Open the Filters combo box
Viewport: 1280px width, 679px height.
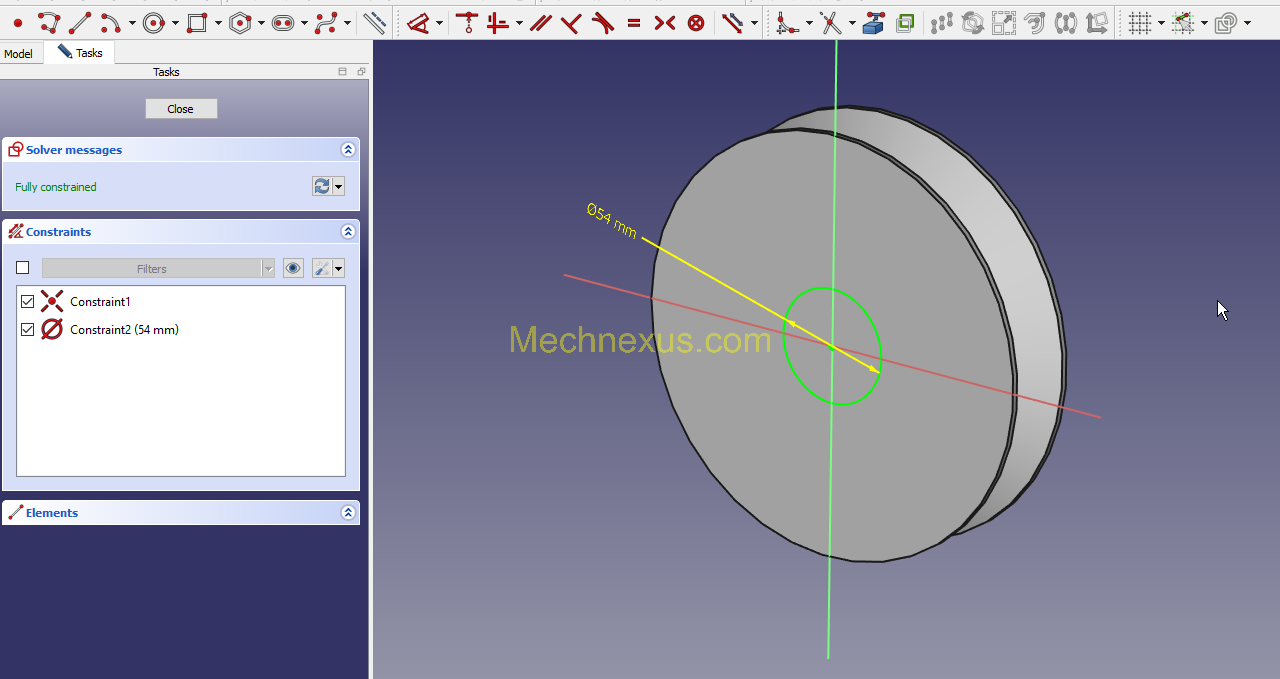point(158,268)
